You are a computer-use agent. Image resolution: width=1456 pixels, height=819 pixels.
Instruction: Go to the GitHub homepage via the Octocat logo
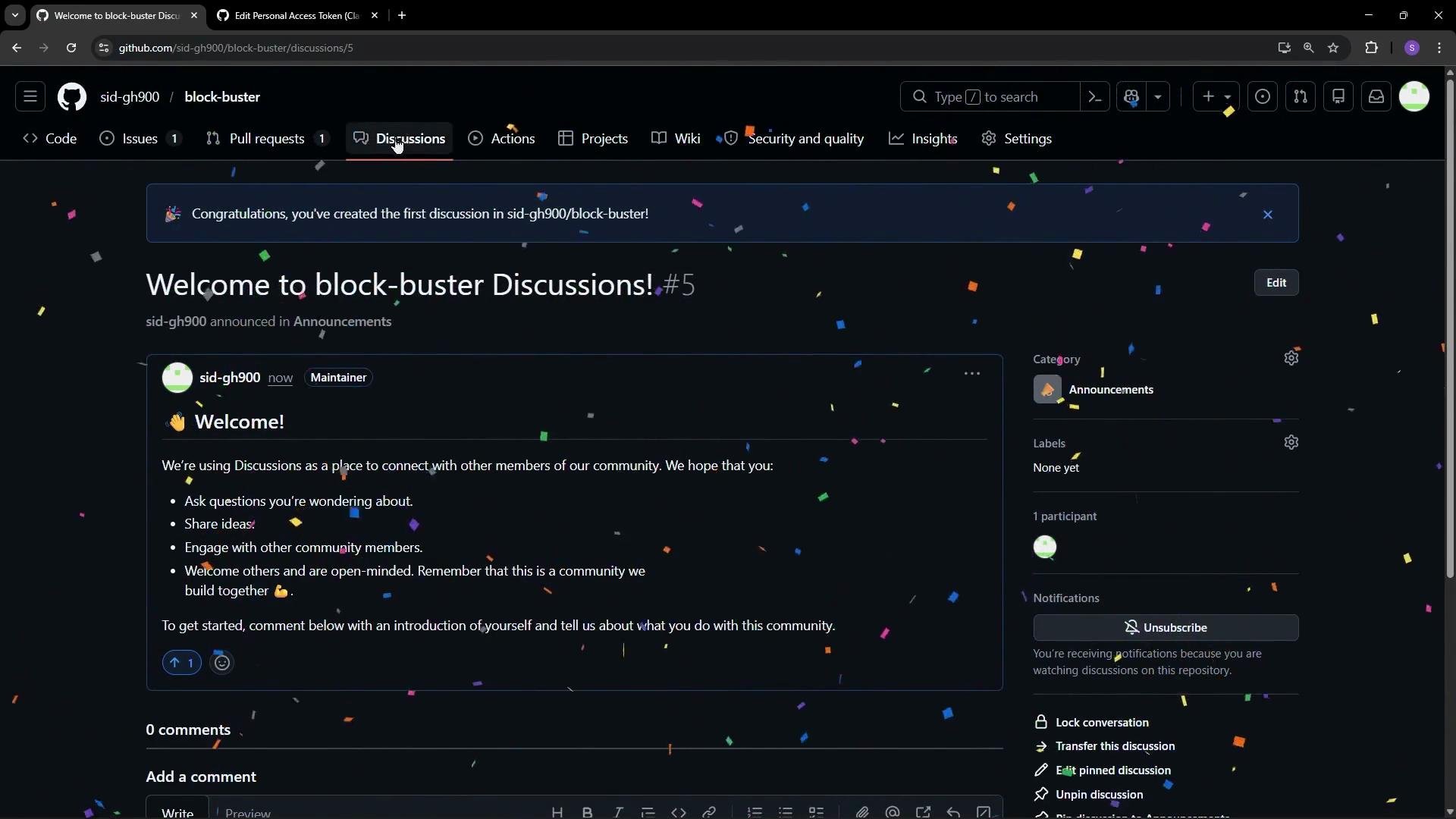pyautogui.click(x=72, y=97)
